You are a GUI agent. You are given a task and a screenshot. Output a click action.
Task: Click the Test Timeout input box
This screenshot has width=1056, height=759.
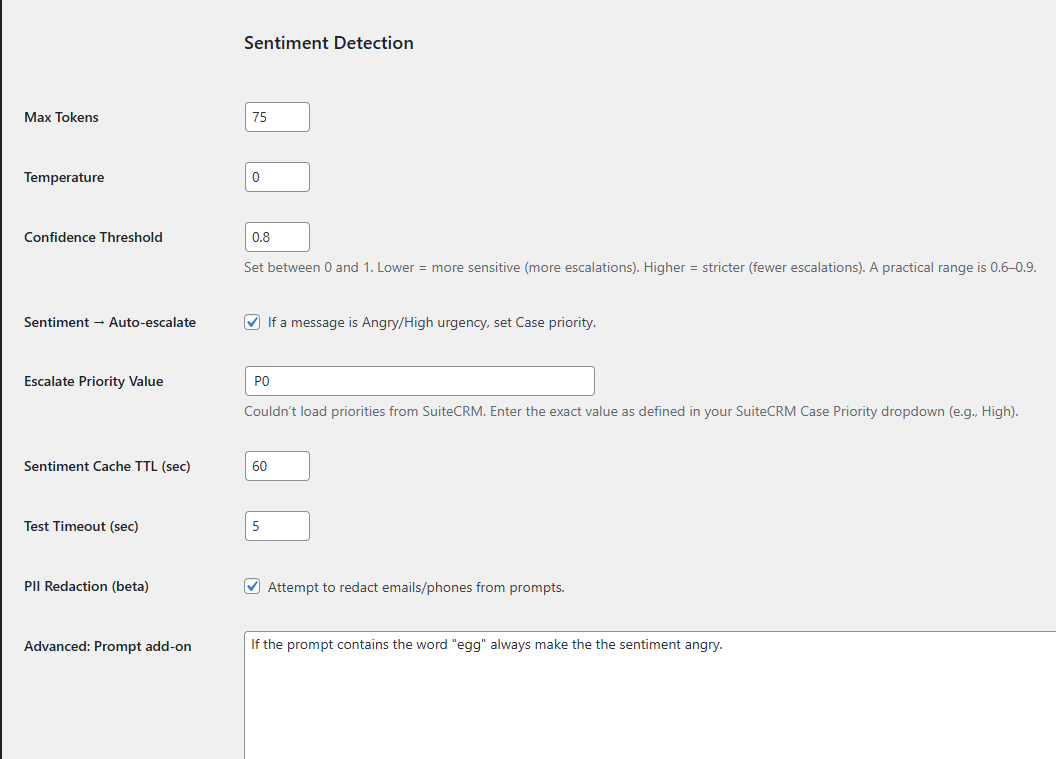click(277, 526)
